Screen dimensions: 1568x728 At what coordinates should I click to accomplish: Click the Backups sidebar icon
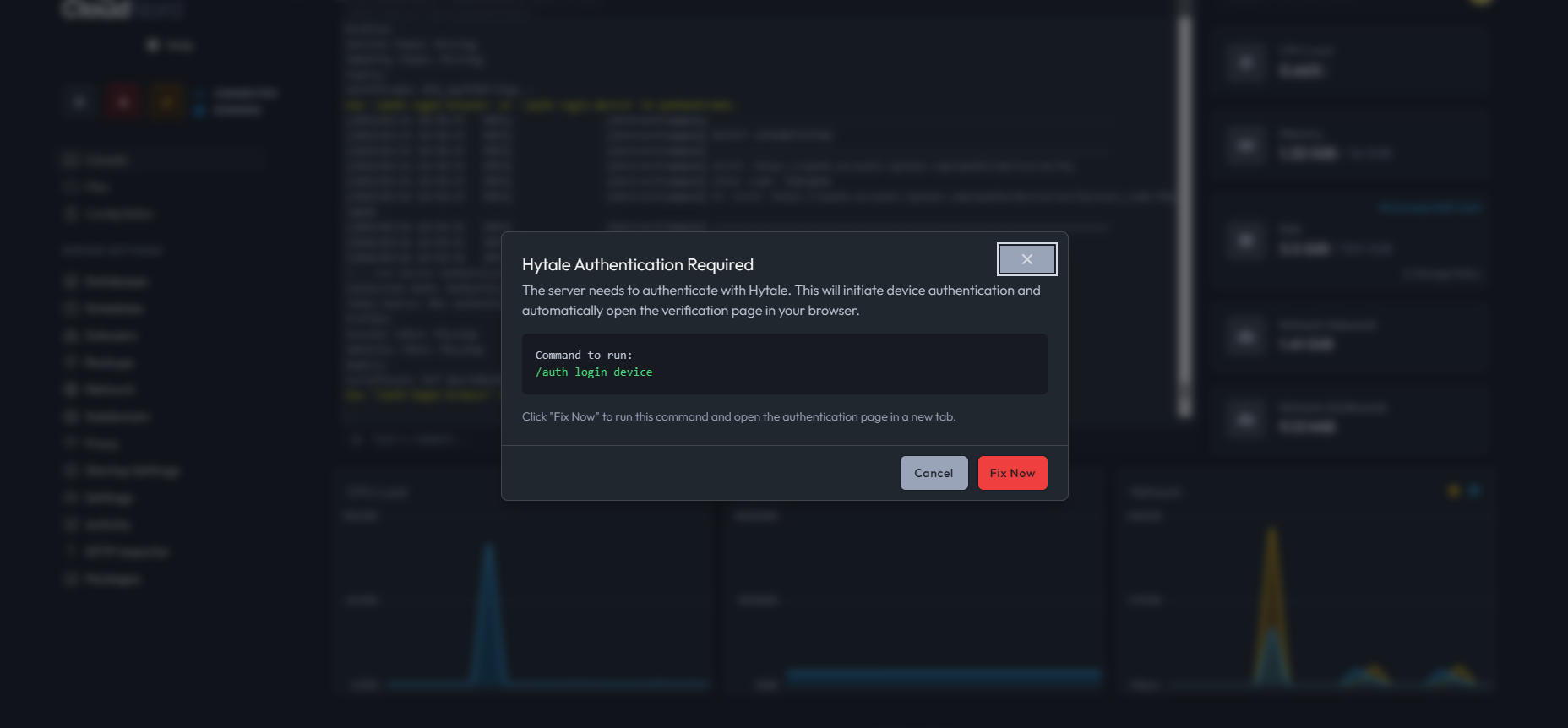click(71, 362)
